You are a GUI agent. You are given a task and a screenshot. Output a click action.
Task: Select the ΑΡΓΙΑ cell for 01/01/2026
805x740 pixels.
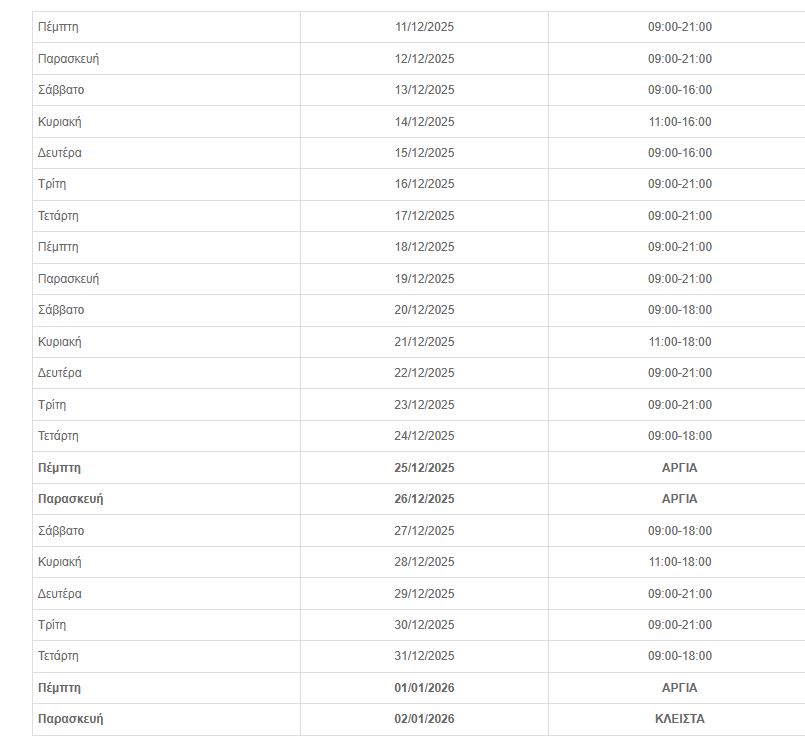679,688
